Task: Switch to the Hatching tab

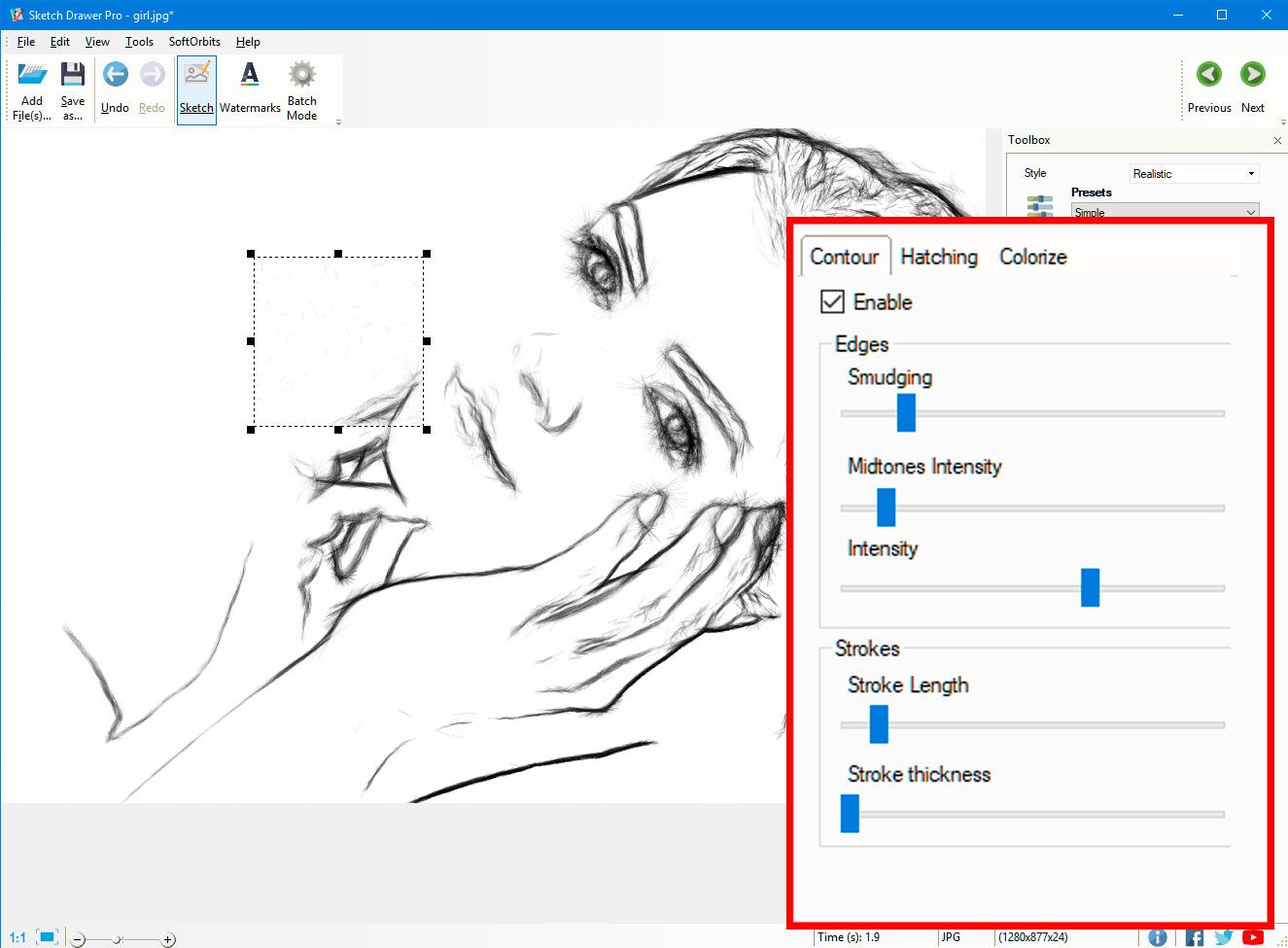Action: (938, 257)
